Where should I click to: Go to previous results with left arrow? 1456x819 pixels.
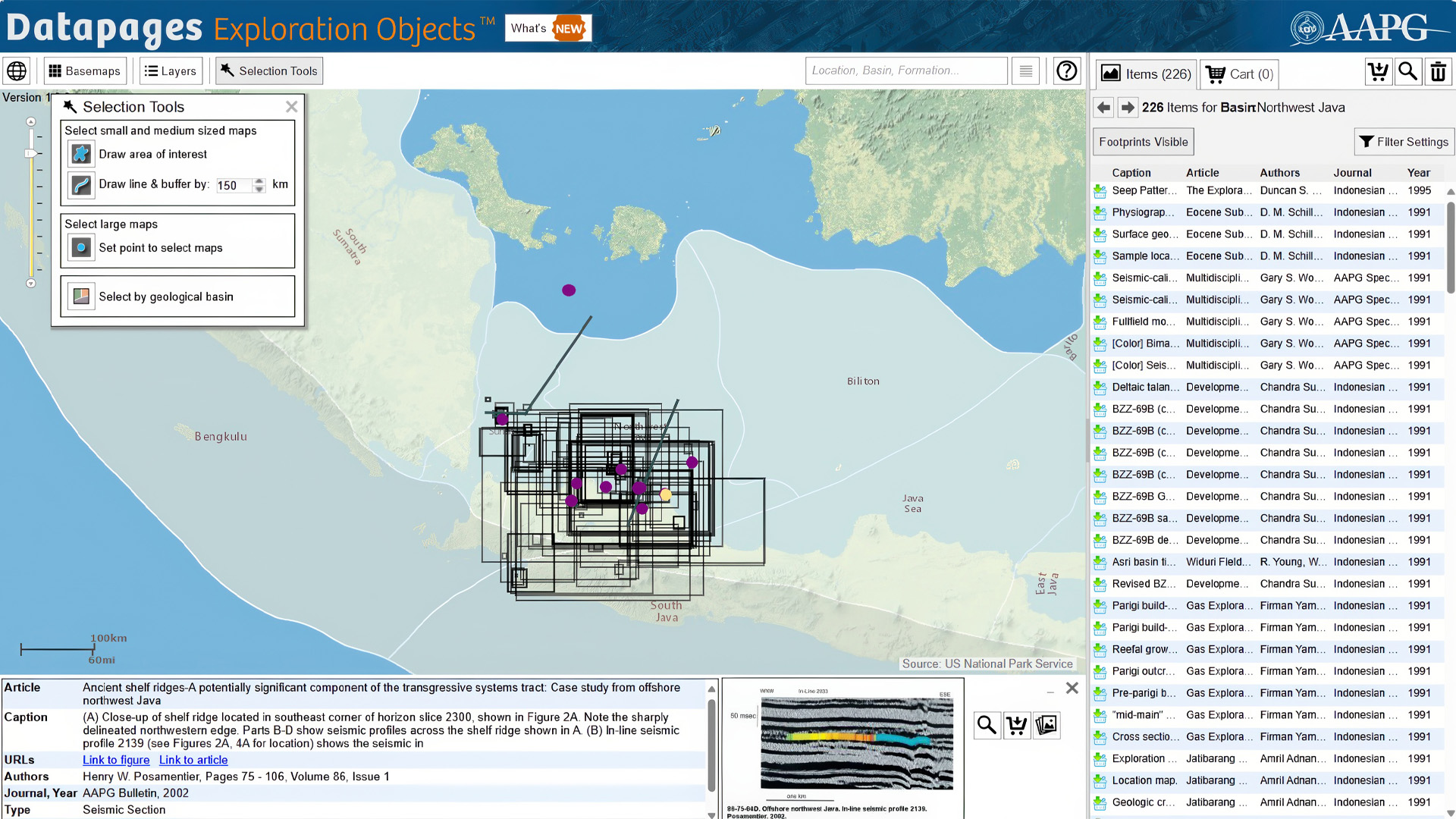1104,108
